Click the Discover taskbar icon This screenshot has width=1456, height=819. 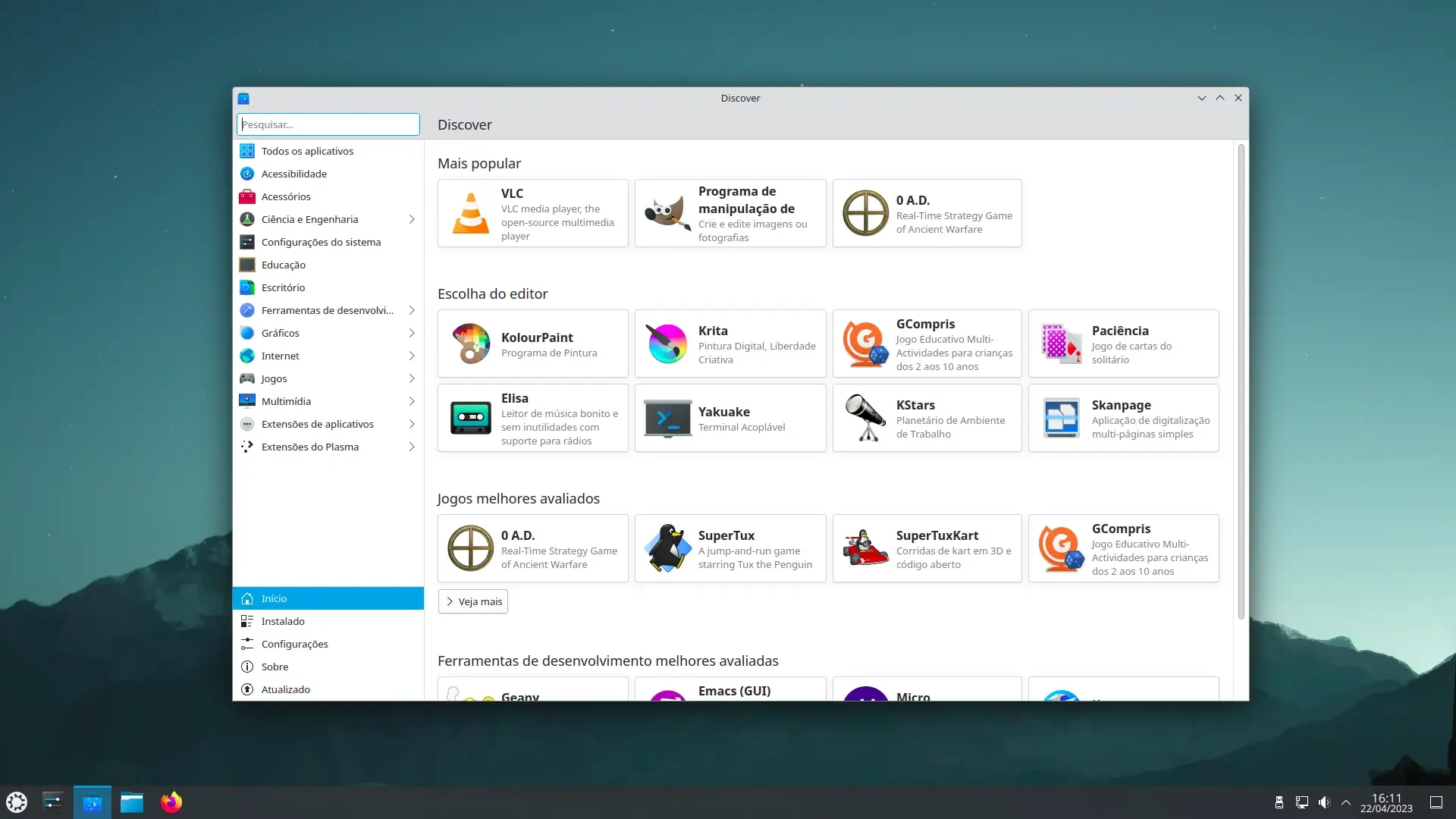[93, 802]
